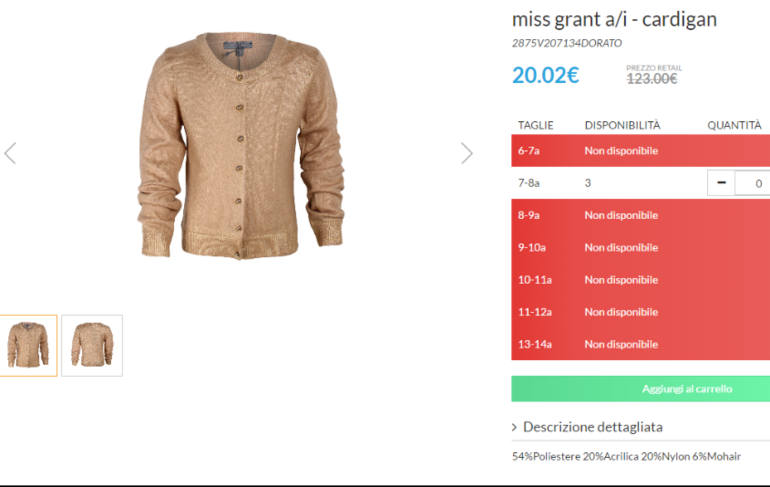Select the unavailable 8-9a size row
770x487 pixels.
point(640,215)
